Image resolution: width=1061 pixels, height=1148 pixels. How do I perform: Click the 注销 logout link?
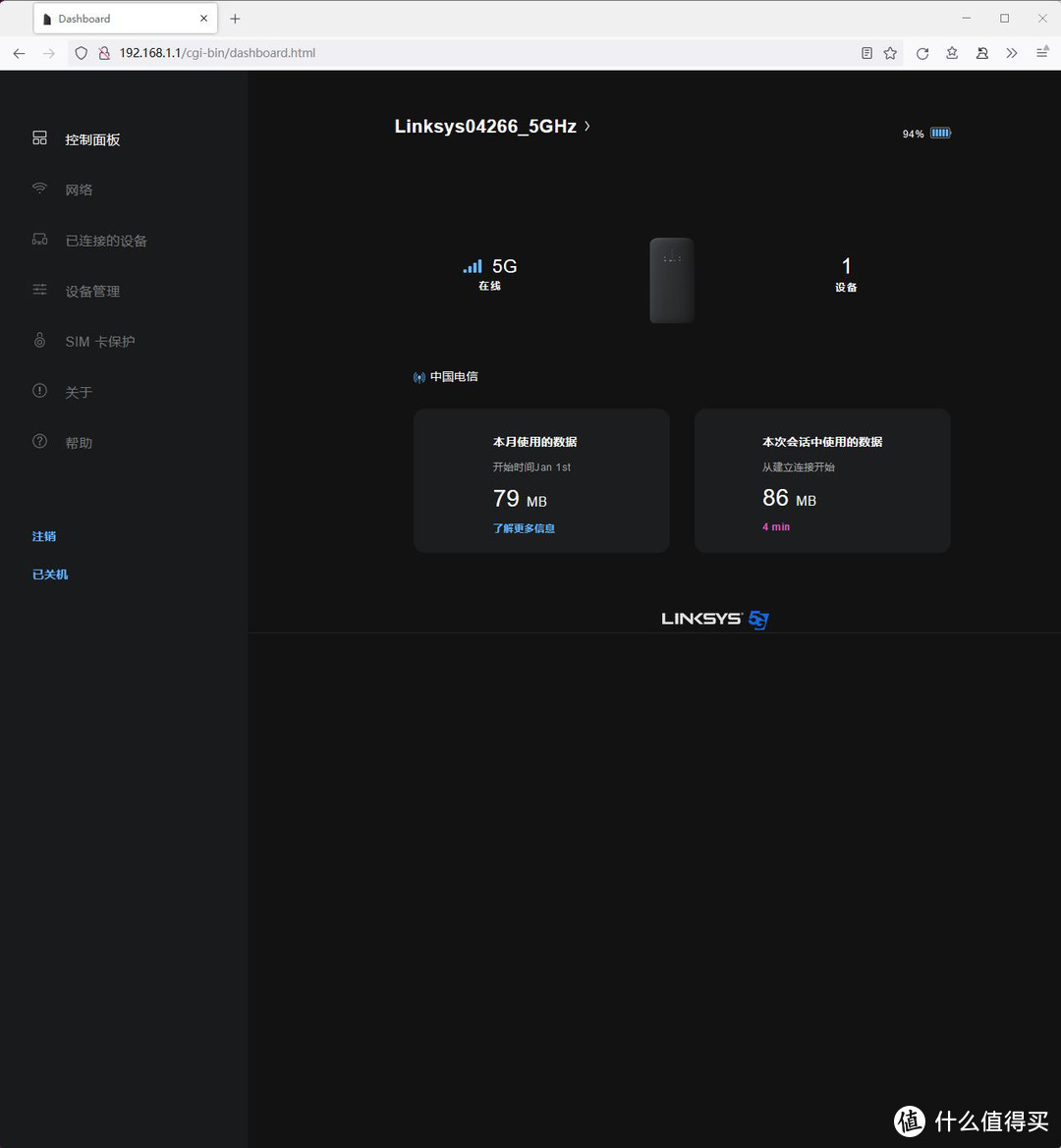[x=44, y=536]
